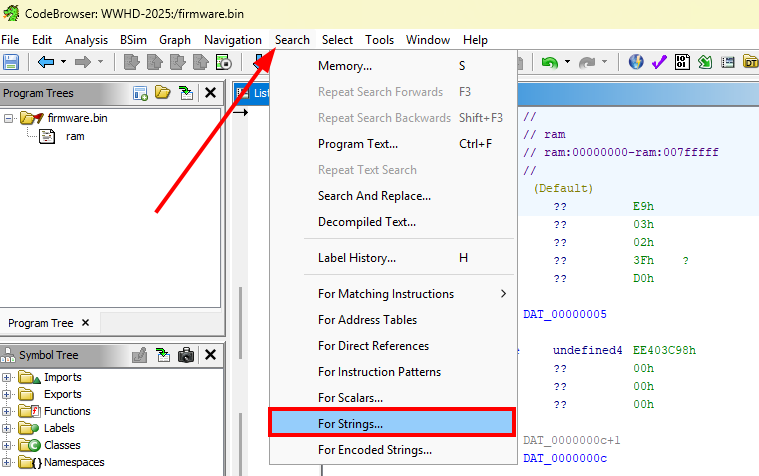The height and width of the screenshot is (476, 759).
Task: Open the undo history dropdown arrow
Action: [x=567, y=62]
